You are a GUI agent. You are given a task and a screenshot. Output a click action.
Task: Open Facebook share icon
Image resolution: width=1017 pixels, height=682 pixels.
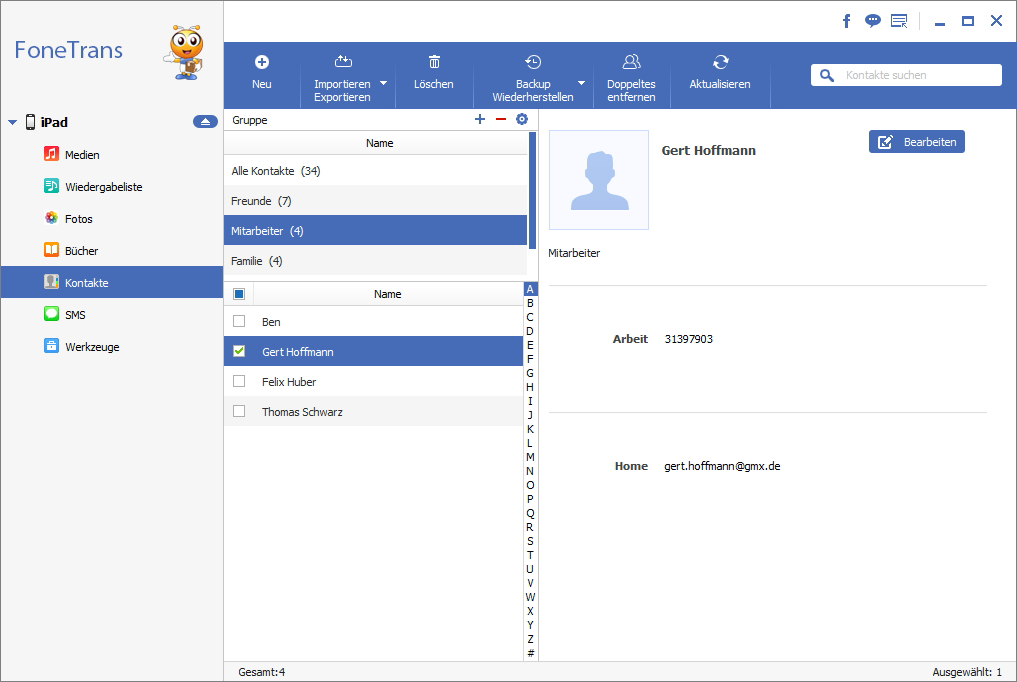(846, 21)
